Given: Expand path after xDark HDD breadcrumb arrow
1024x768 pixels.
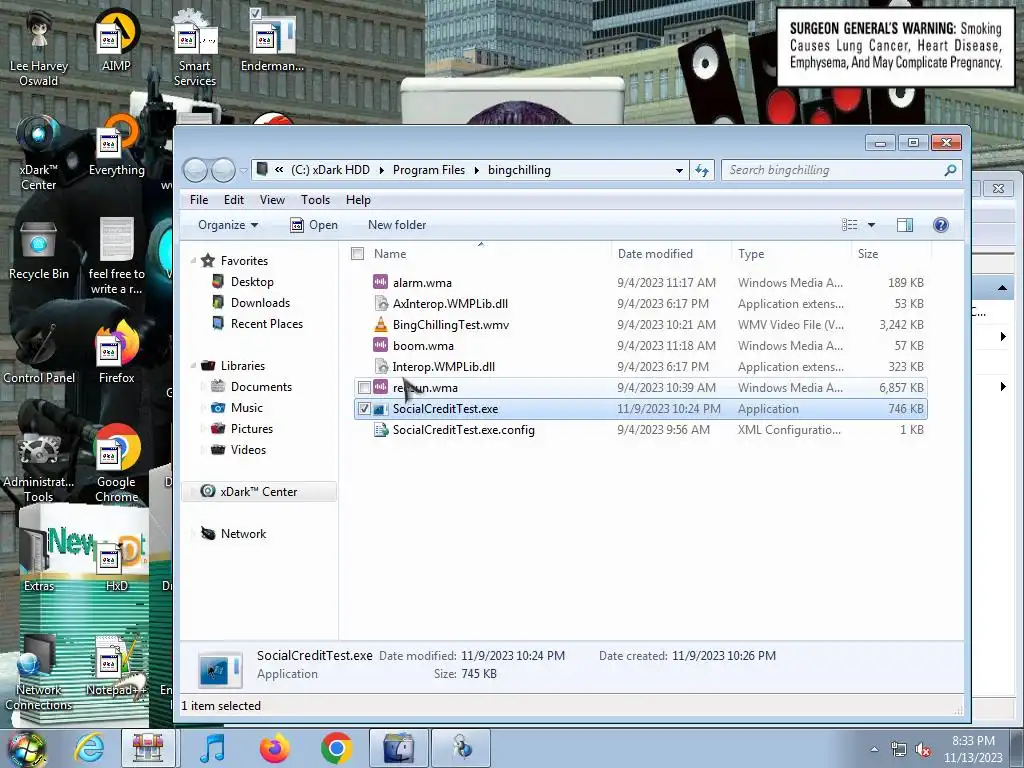Looking at the screenshot, I should tap(381, 170).
